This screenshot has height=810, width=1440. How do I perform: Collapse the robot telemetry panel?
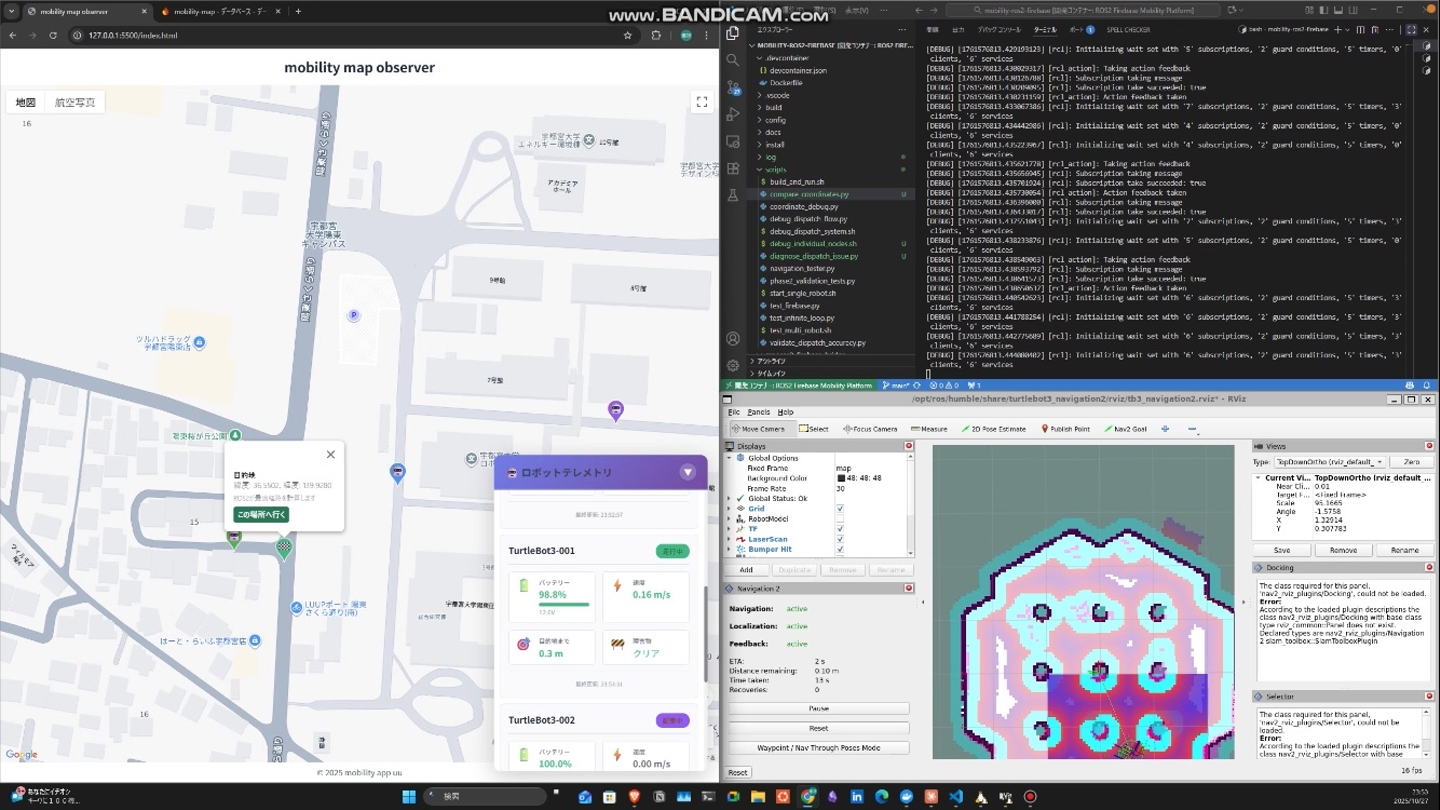[x=687, y=472]
